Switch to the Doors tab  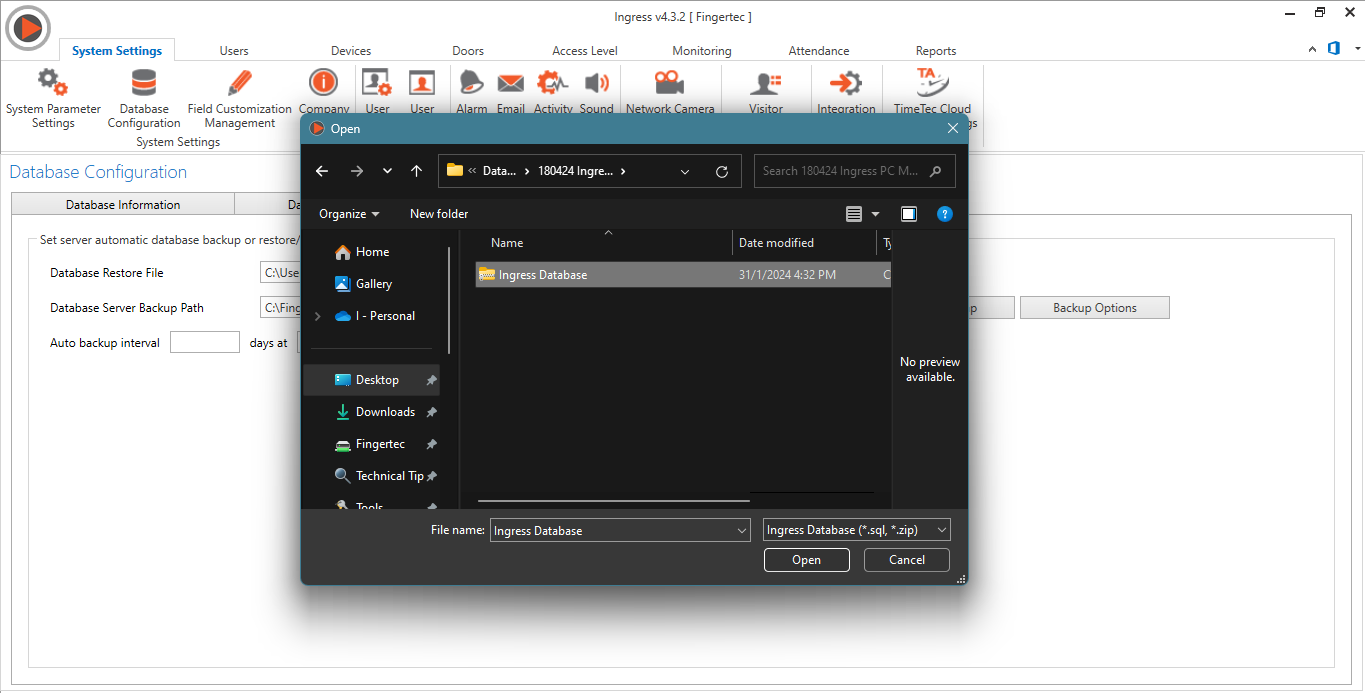(468, 51)
